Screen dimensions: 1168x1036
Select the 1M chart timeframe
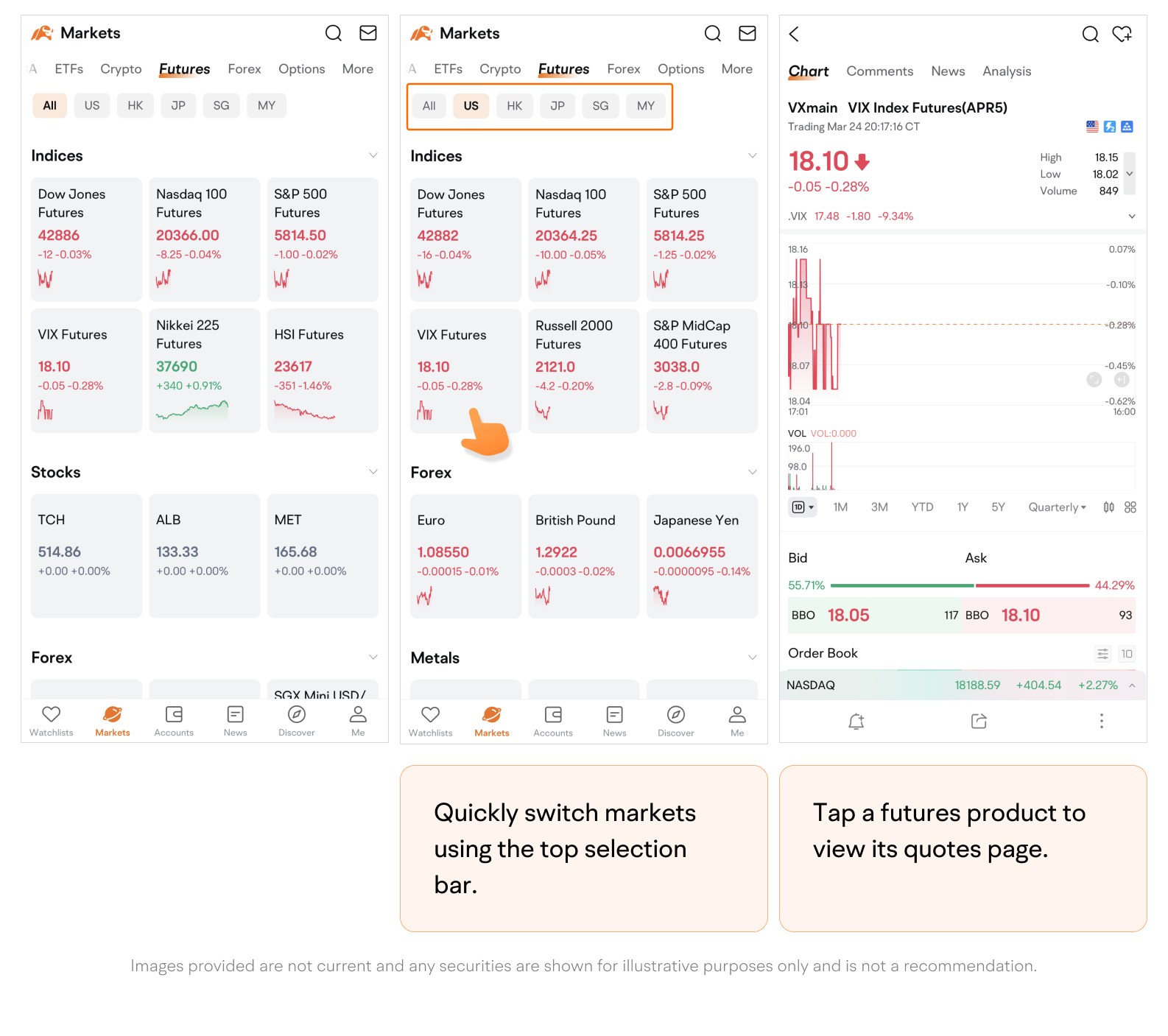(840, 507)
